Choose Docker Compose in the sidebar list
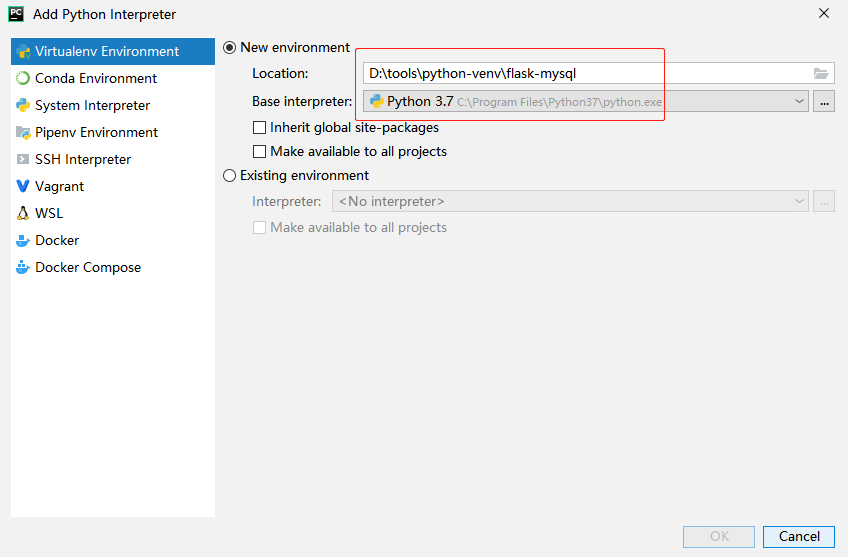The height and width of the screenshot is (557, 848). point(113,267)
